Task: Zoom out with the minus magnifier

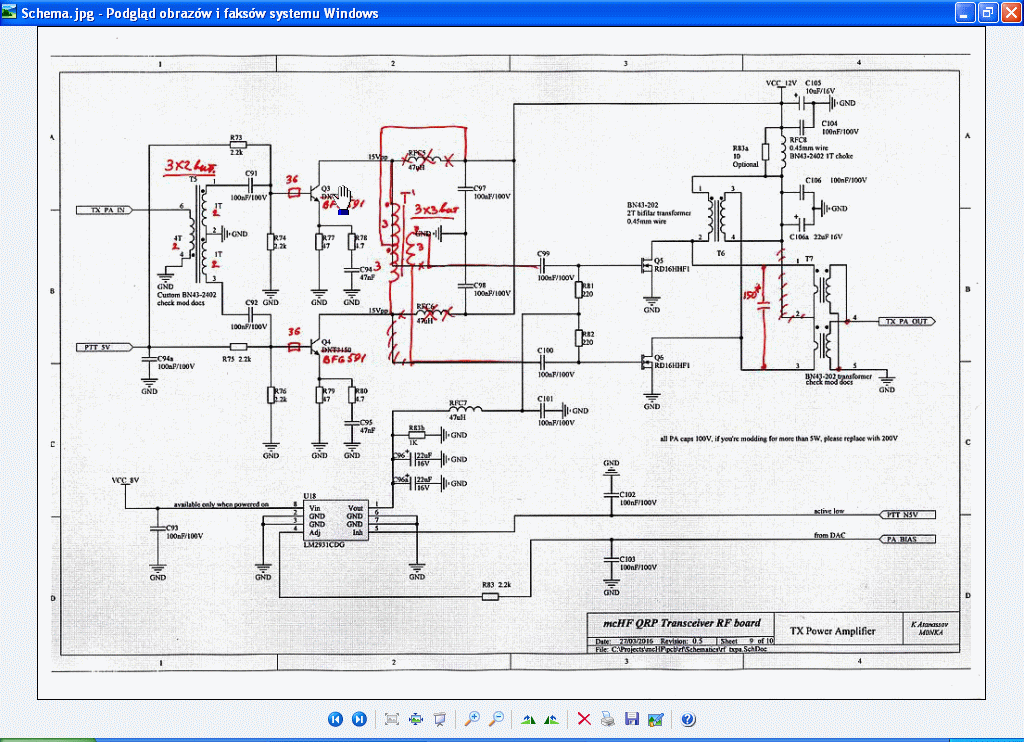Action: click(x=496, y=719)
